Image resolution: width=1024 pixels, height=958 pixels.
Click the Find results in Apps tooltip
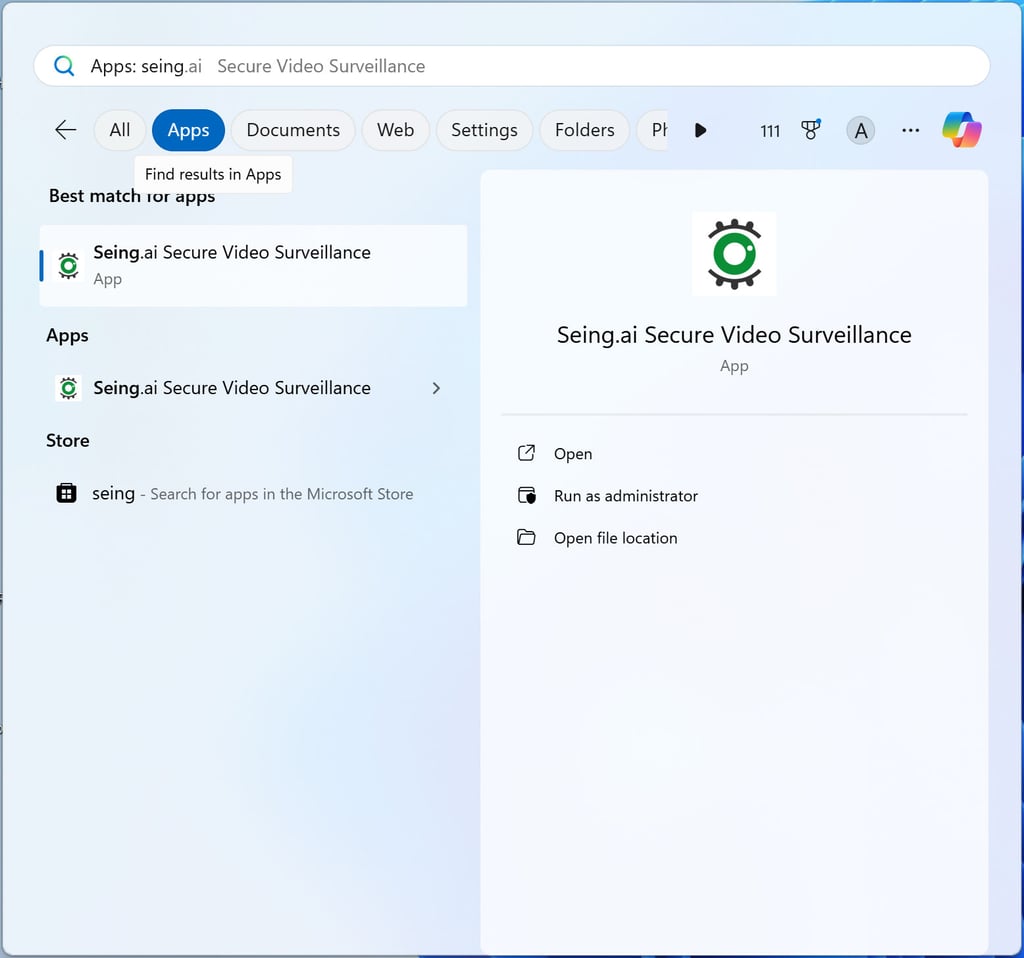coord(213,174)
